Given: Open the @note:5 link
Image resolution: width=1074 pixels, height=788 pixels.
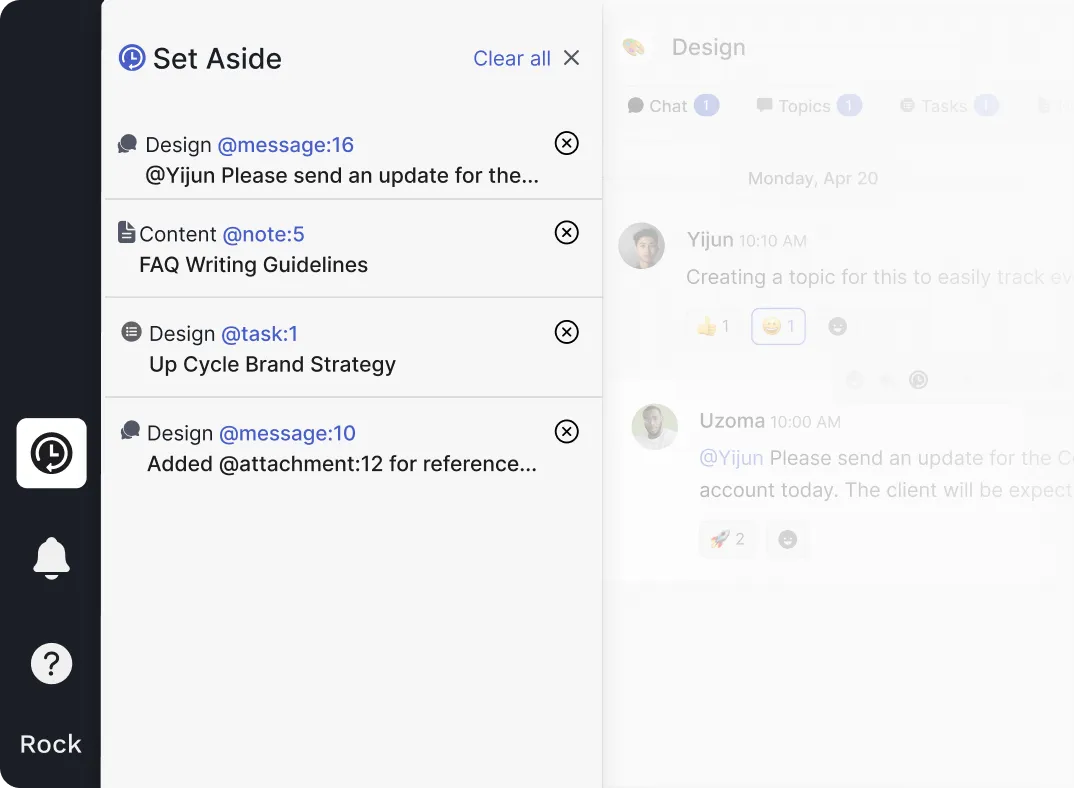Looking at the screenshot, I should 264,234.
